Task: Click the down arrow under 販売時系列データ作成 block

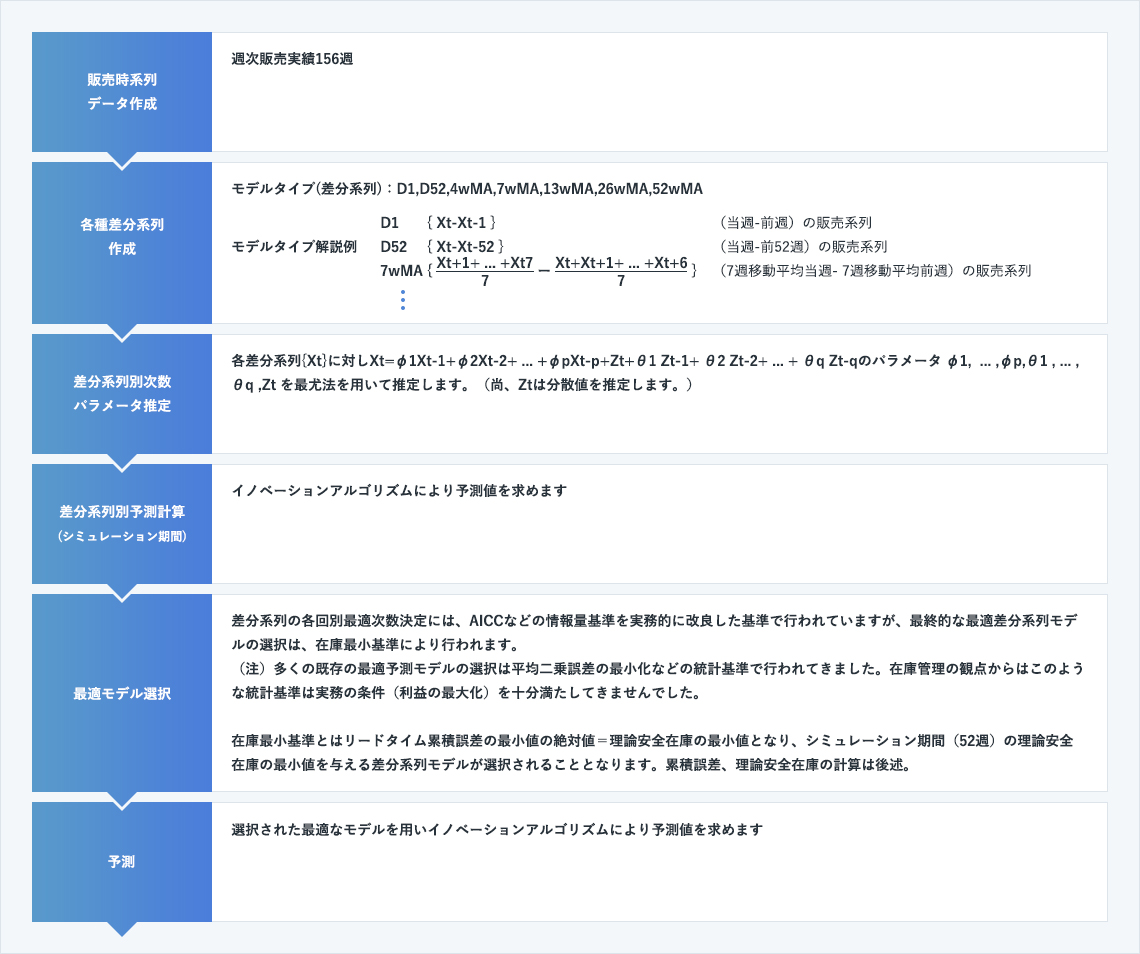Action: 121,160
